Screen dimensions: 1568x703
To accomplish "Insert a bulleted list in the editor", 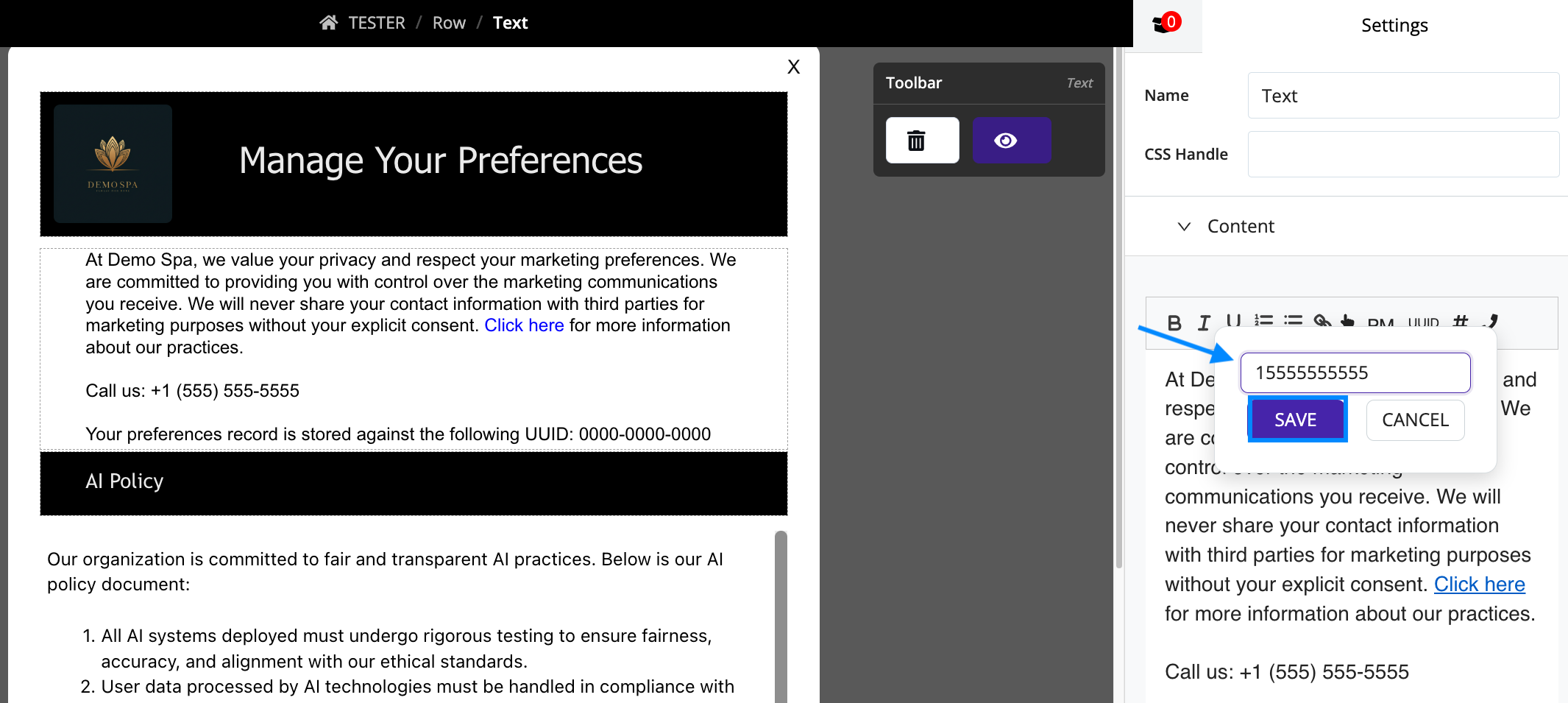I will [1293, 321].
